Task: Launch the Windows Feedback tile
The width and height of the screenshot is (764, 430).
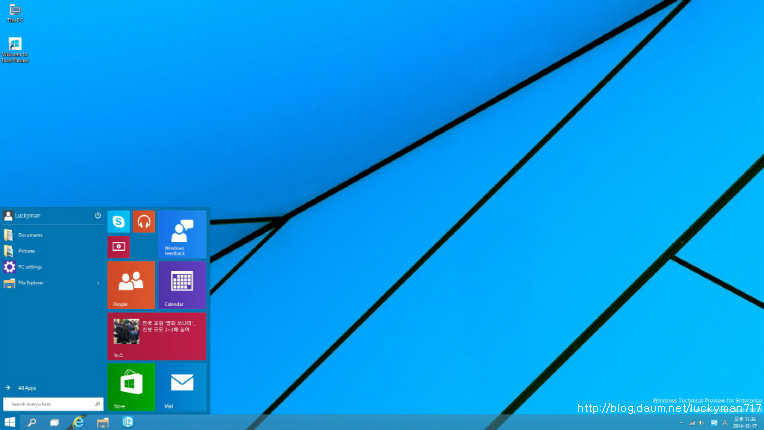Action: click(182, 234)
